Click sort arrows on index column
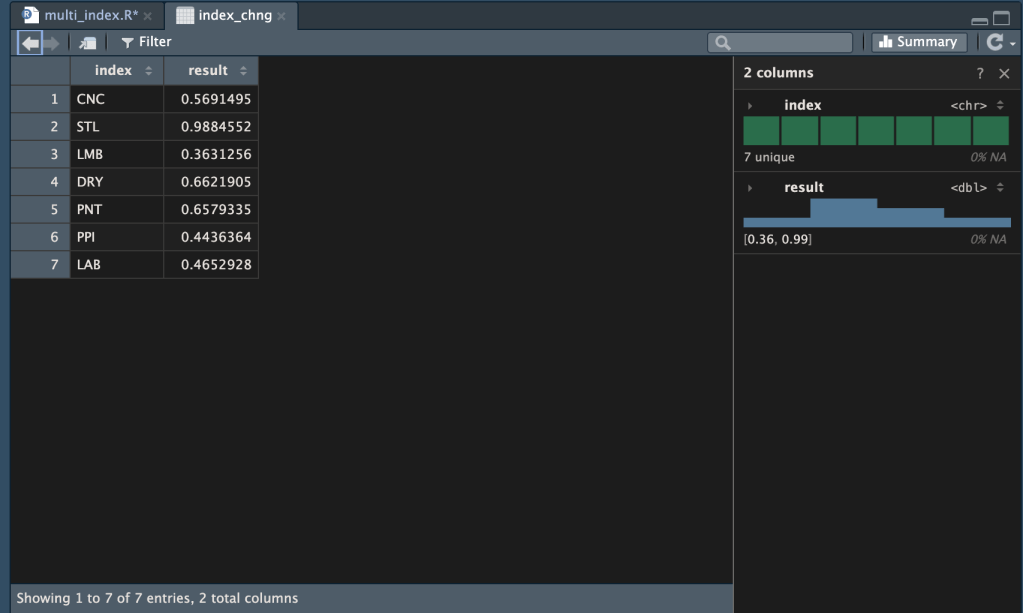 click(x=149, y=71)
